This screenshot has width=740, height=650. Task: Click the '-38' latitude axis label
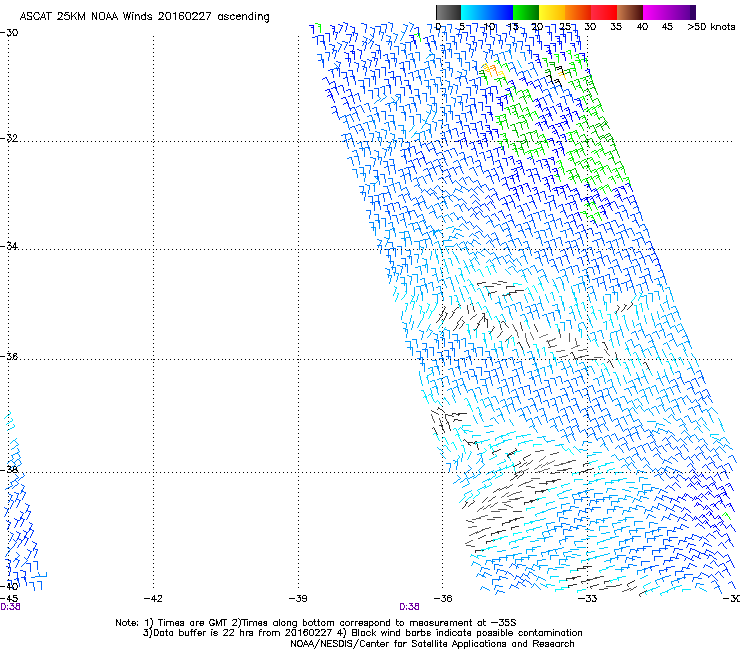(x=9, y=470)
